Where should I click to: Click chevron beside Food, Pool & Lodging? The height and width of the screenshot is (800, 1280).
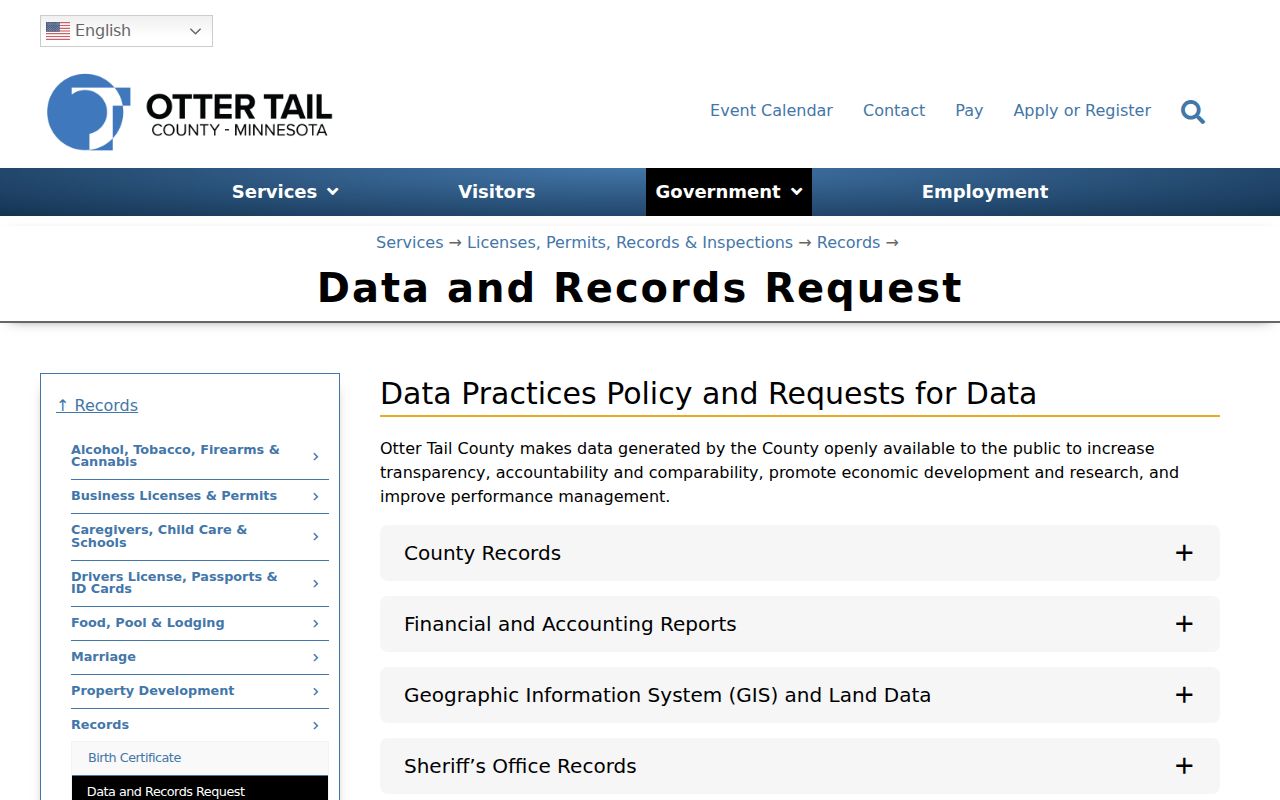coord(315,623)
